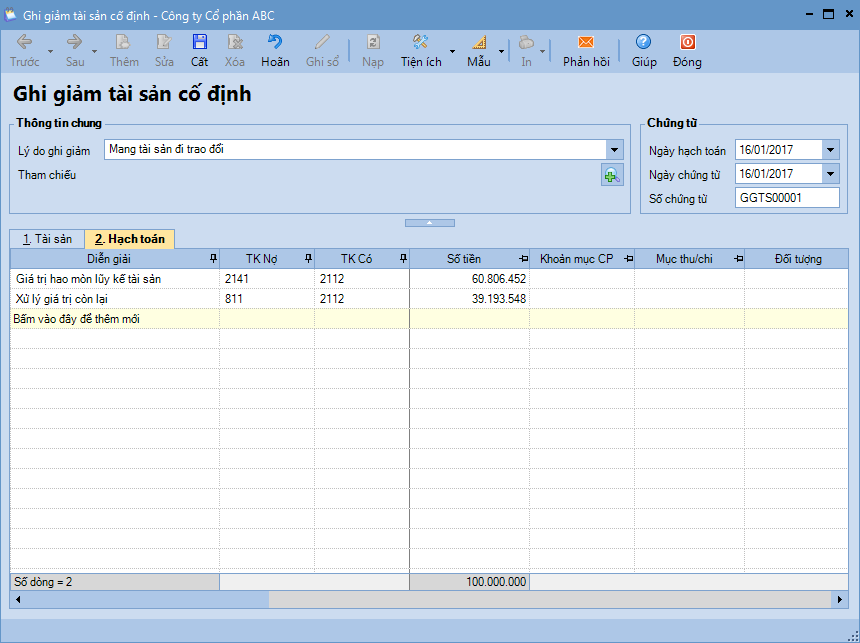This screenshot has width=860, height=643.
Task: Open the Ngày hạch toán date picker
Action: coord(831,150)
